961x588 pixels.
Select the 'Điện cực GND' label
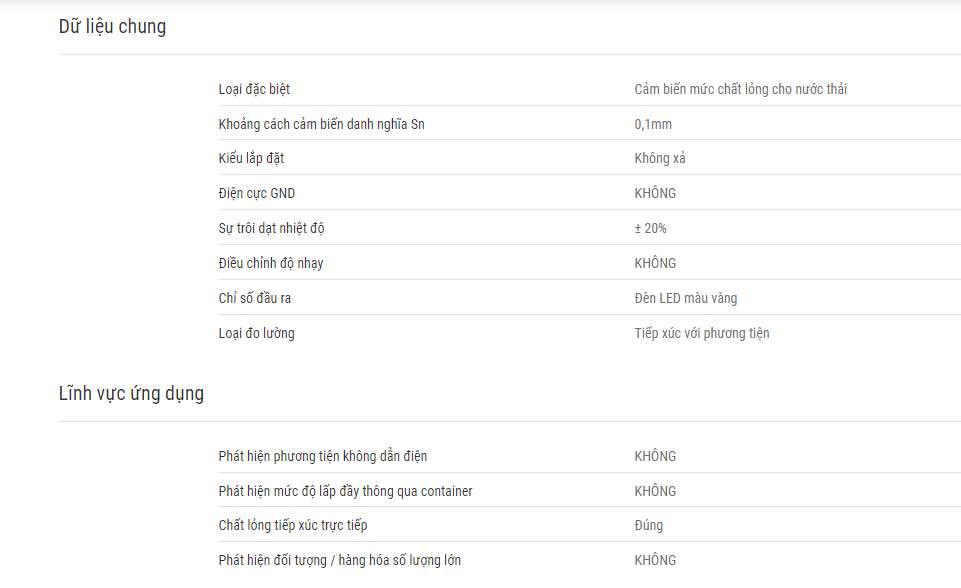click(257, 194)
